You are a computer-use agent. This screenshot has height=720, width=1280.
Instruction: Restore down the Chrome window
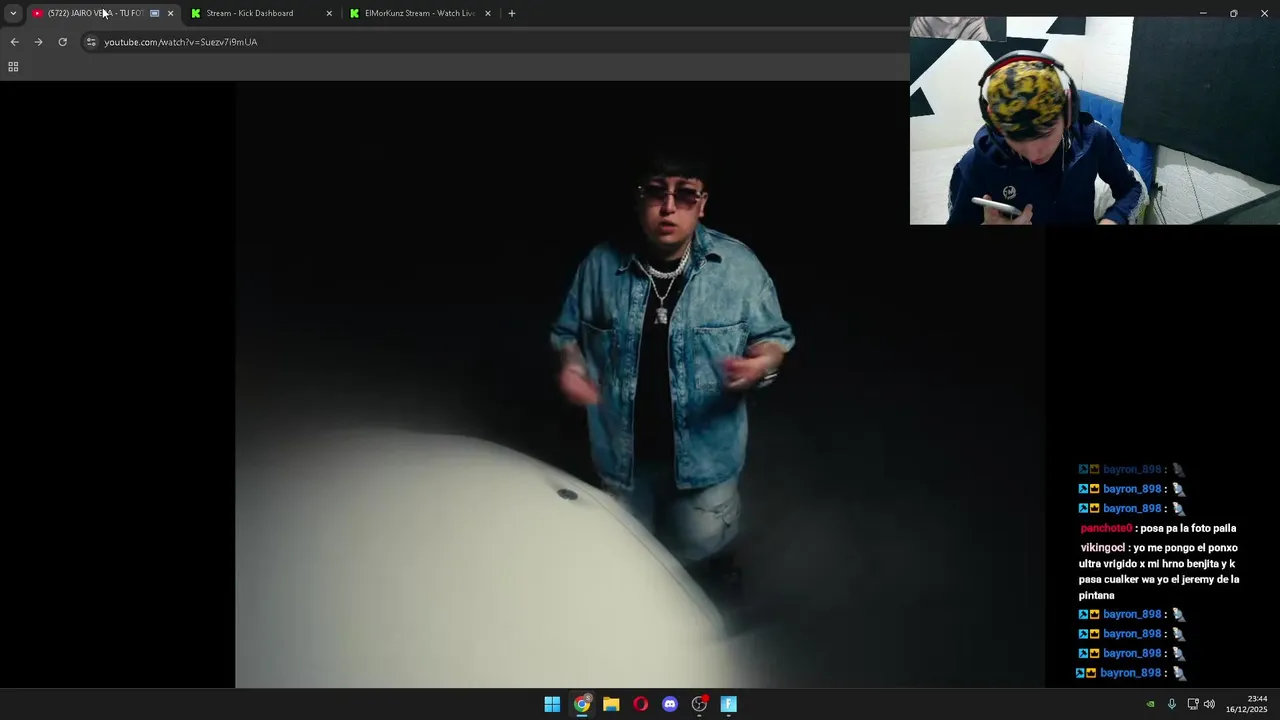[x=1234, y=13]
